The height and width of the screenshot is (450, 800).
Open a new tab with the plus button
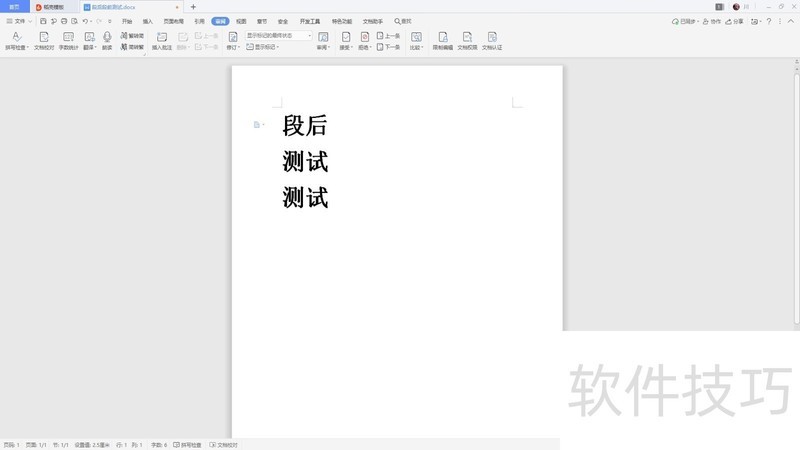[x=193, y=7]
